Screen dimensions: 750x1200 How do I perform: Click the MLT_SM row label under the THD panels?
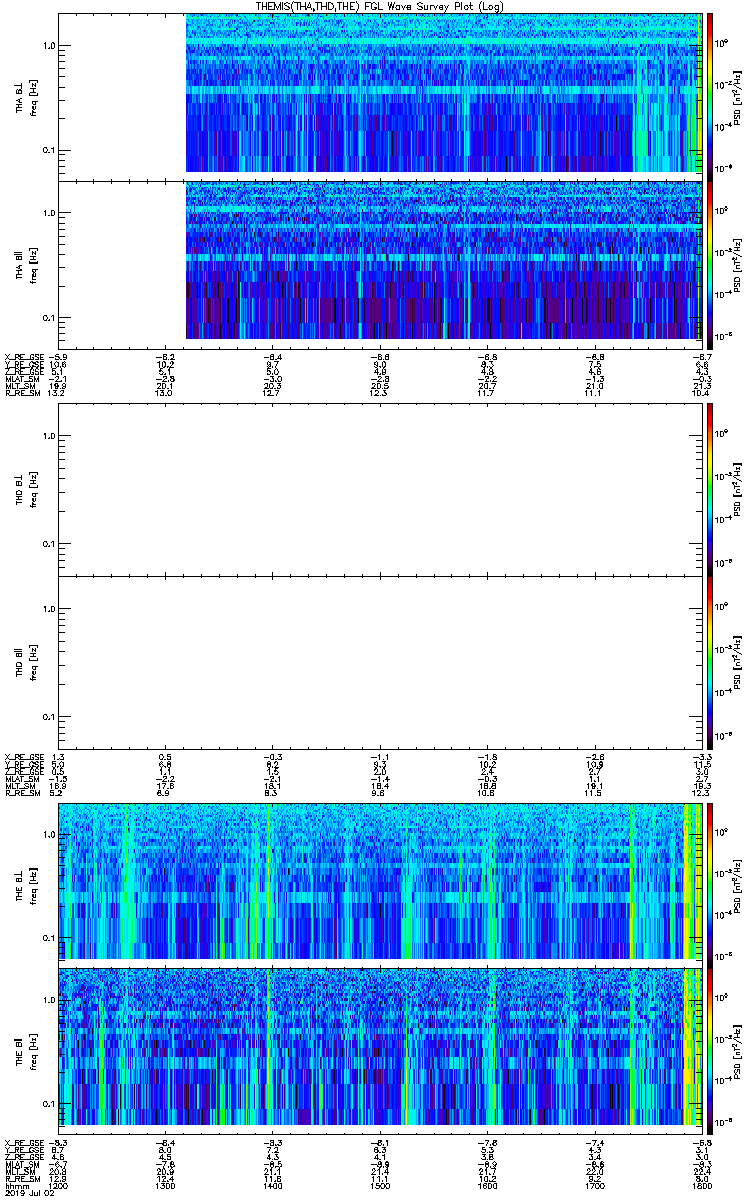18,787
